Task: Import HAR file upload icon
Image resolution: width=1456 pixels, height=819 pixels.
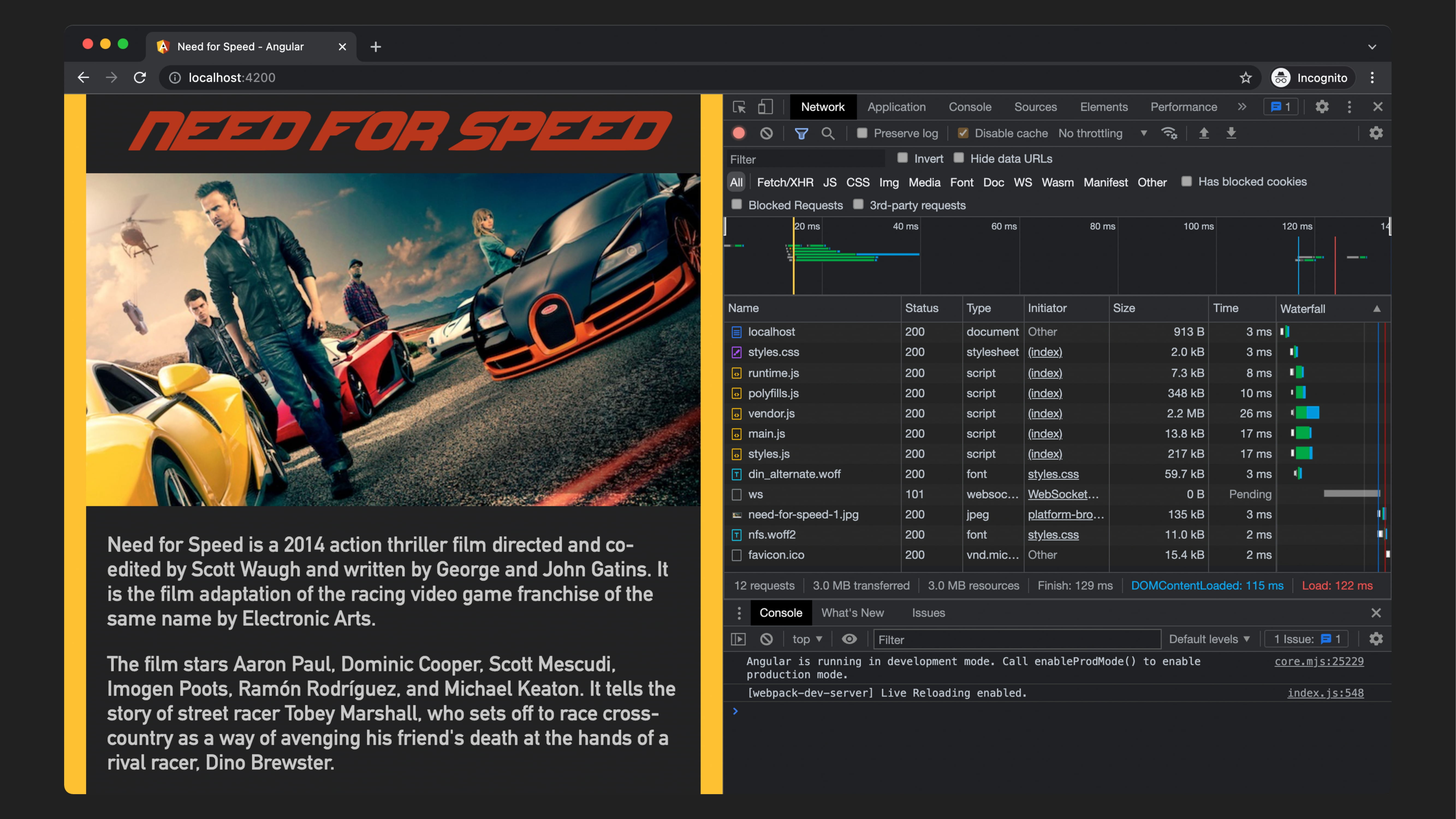Action: (1204, 133)
